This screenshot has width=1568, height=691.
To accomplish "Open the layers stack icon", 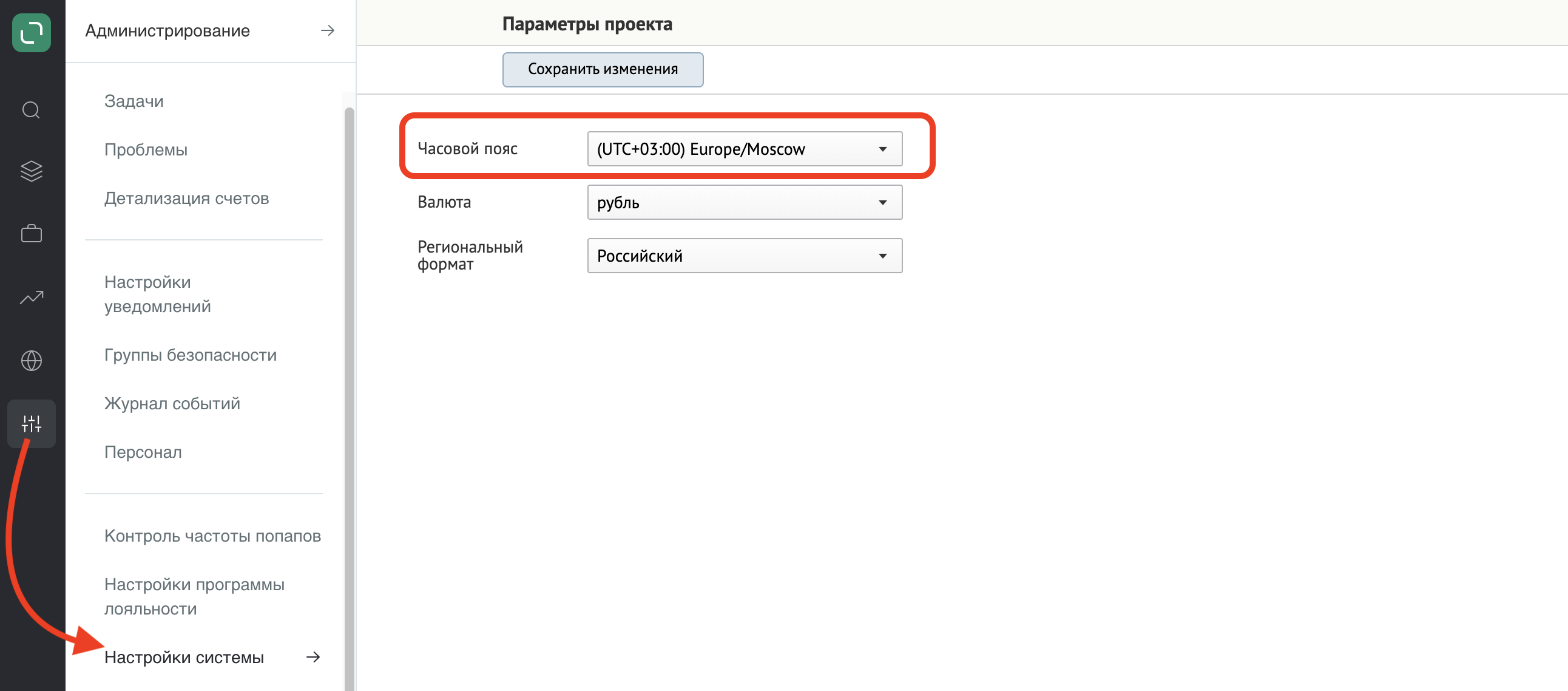I will tap(31, 171).
